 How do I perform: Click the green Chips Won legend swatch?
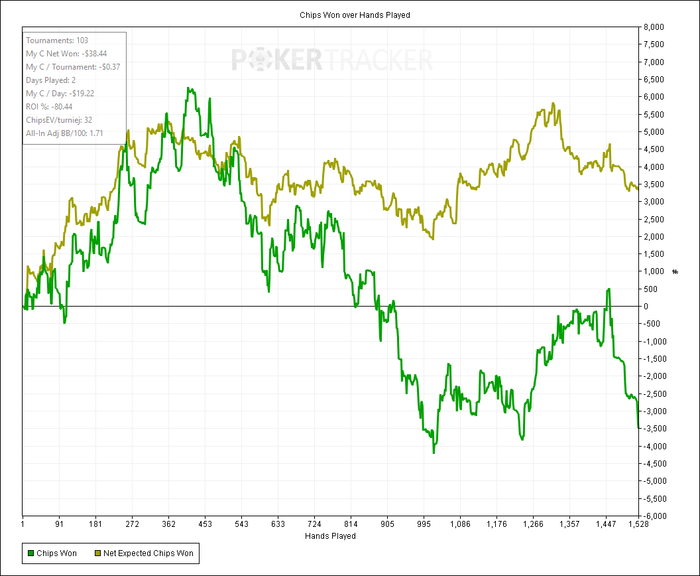[31, 553]
